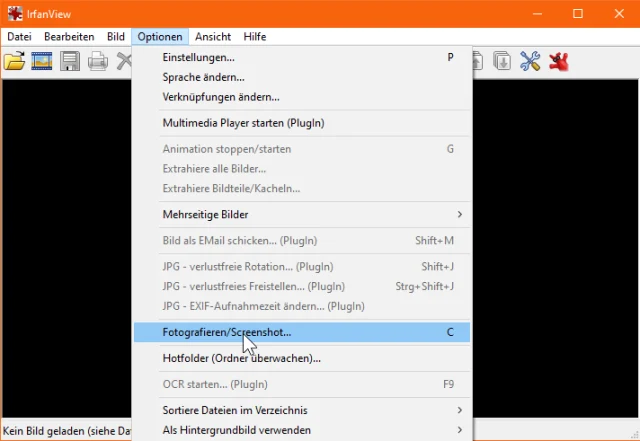Viewport: 640px width, 441px height.
Task: Minimize the IrfanView window
Action: point(537,14)
